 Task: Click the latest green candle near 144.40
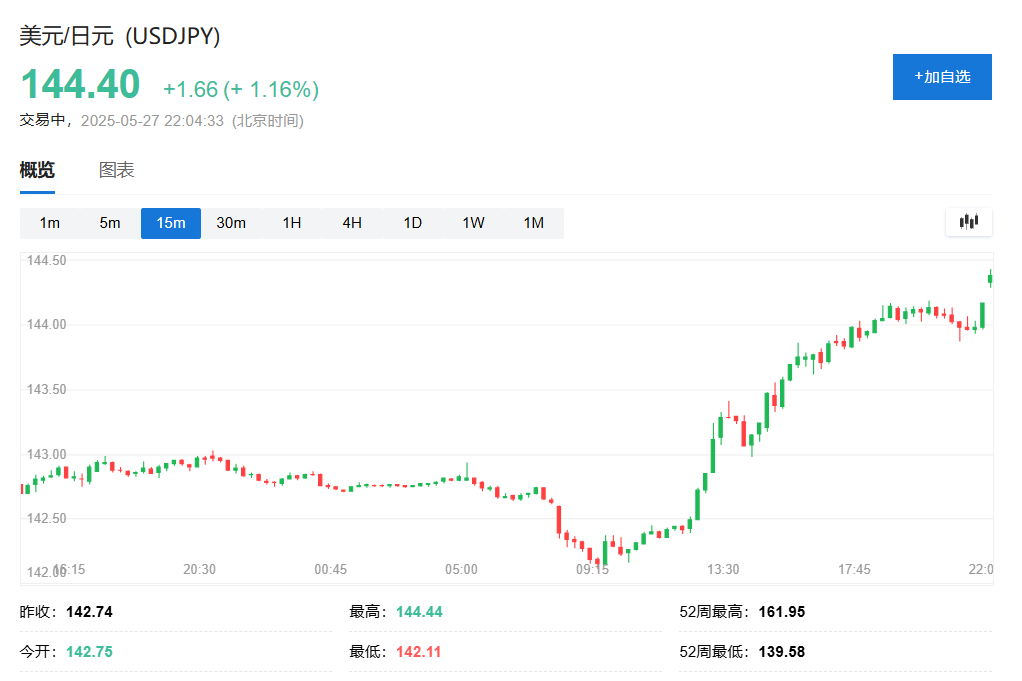tap(991, 279)
